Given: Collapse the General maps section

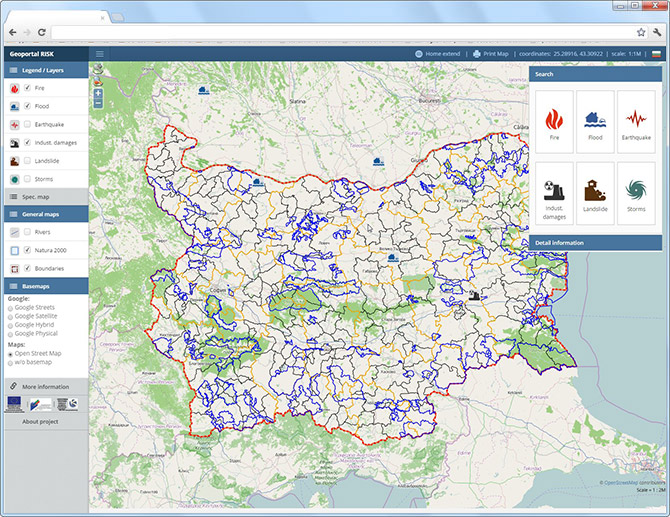Looking at the screenshot, I should tap(46, 214).
